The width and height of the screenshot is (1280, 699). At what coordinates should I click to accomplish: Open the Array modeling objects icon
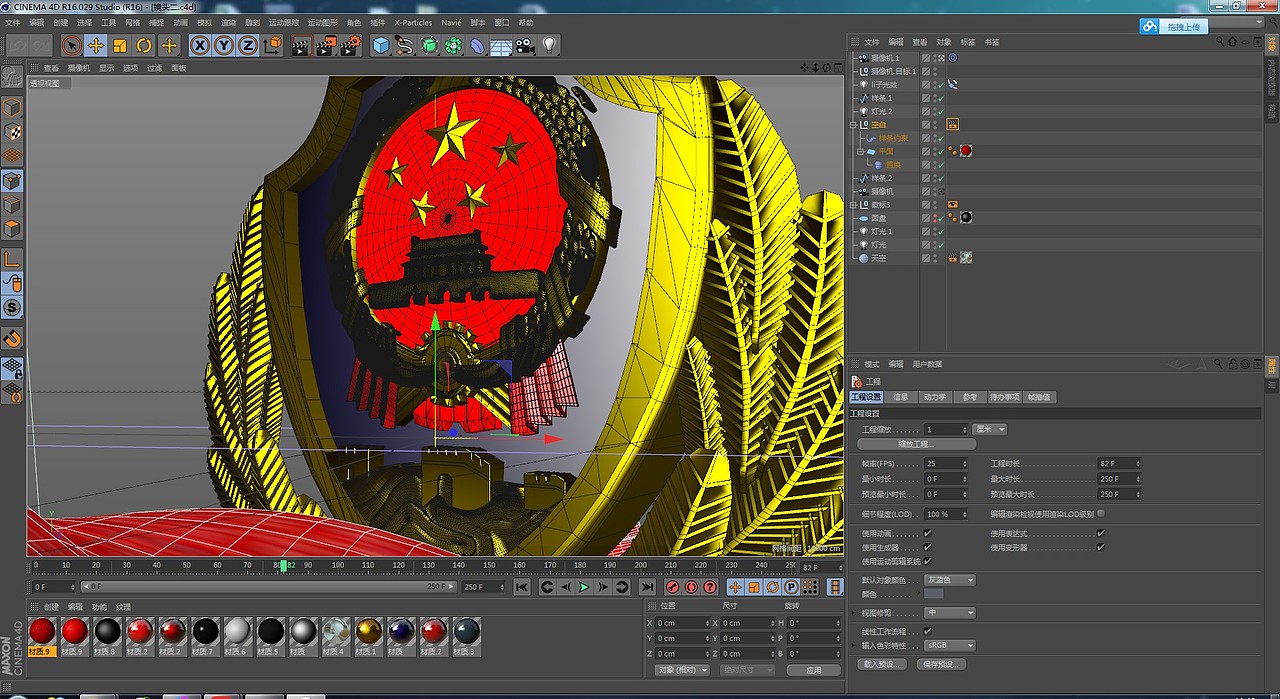453,45
